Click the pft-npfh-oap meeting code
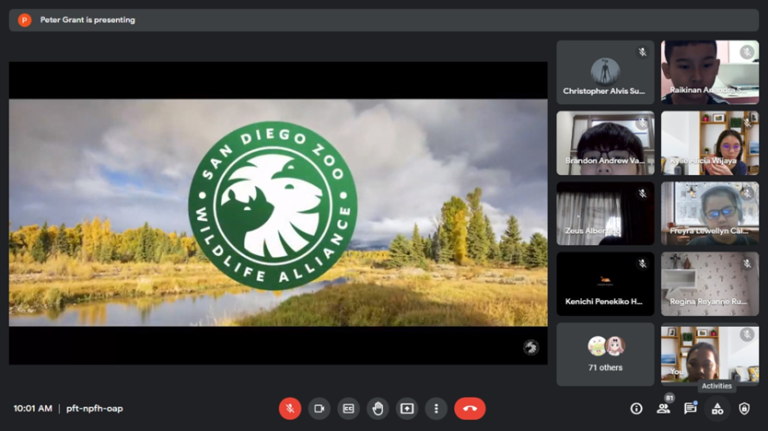The width and height of the screenshot is (768, 431). (95, 408)
